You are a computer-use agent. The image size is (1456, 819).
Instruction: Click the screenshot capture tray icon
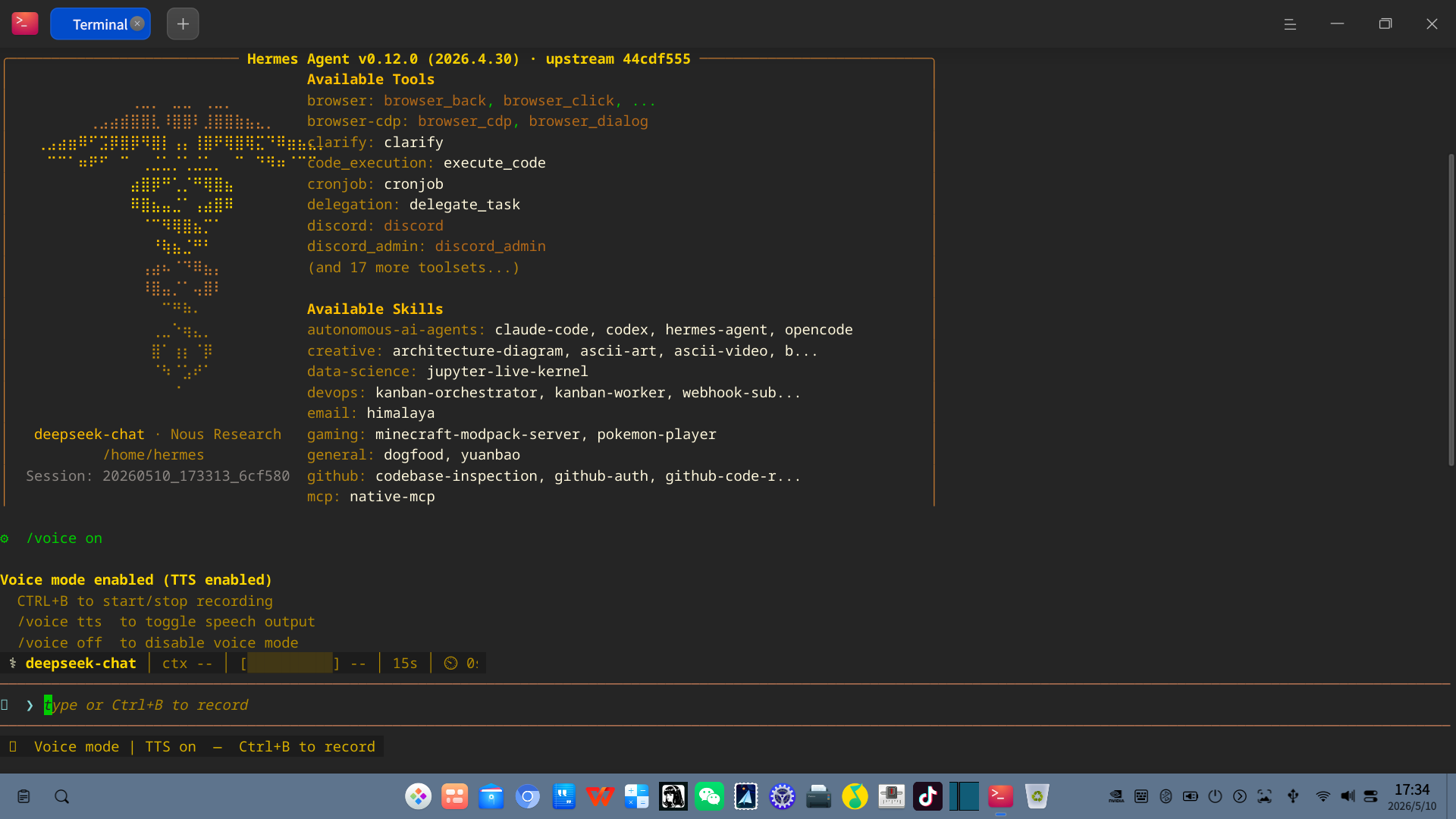(1265, 796)
